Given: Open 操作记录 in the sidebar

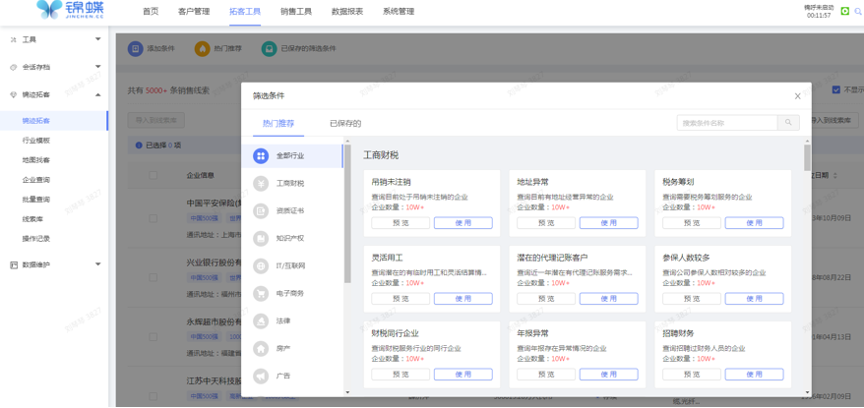Looking at the screenshot, I should pos(36,239).
